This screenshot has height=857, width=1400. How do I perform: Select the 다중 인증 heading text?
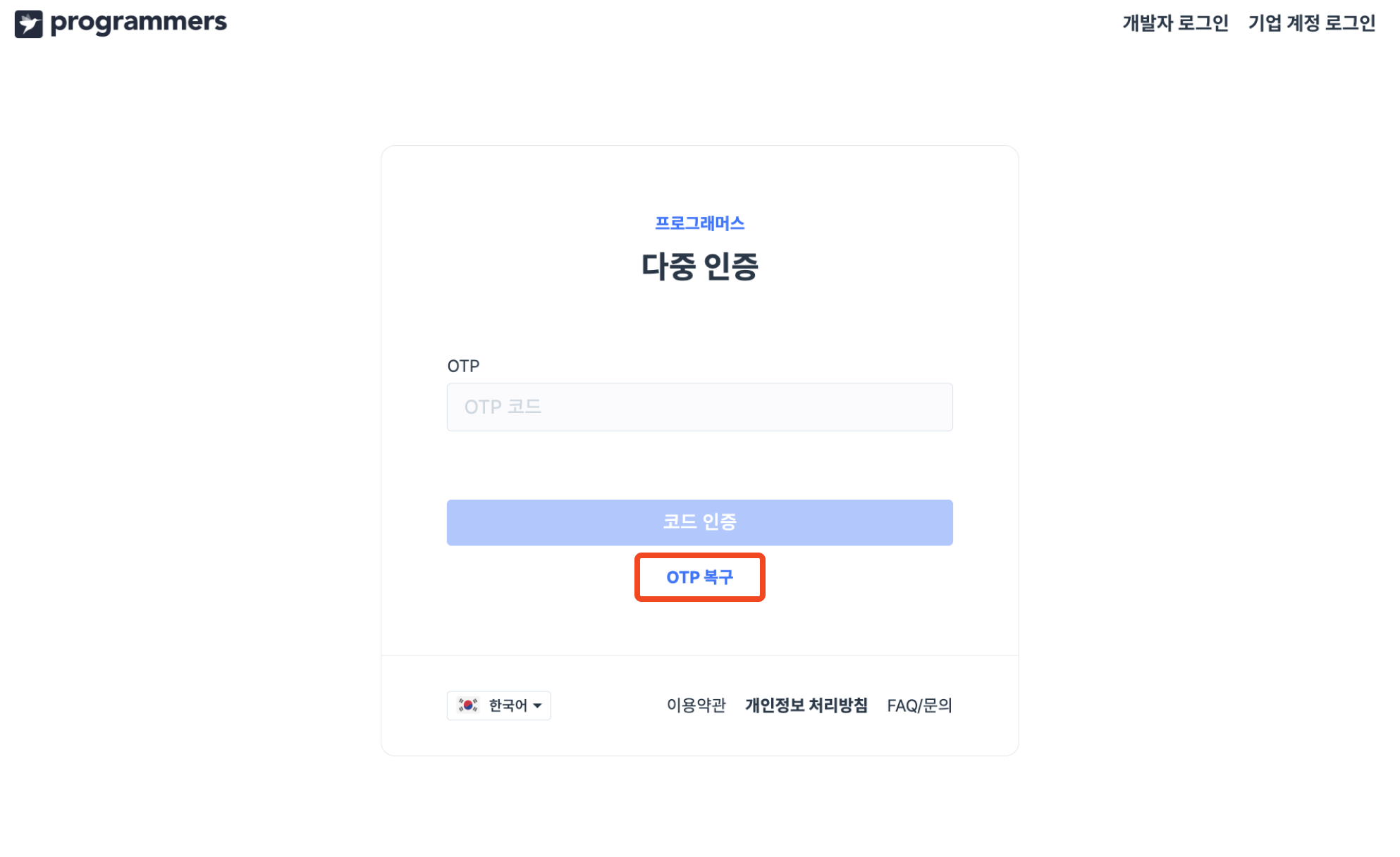click(x=699, y=266)
